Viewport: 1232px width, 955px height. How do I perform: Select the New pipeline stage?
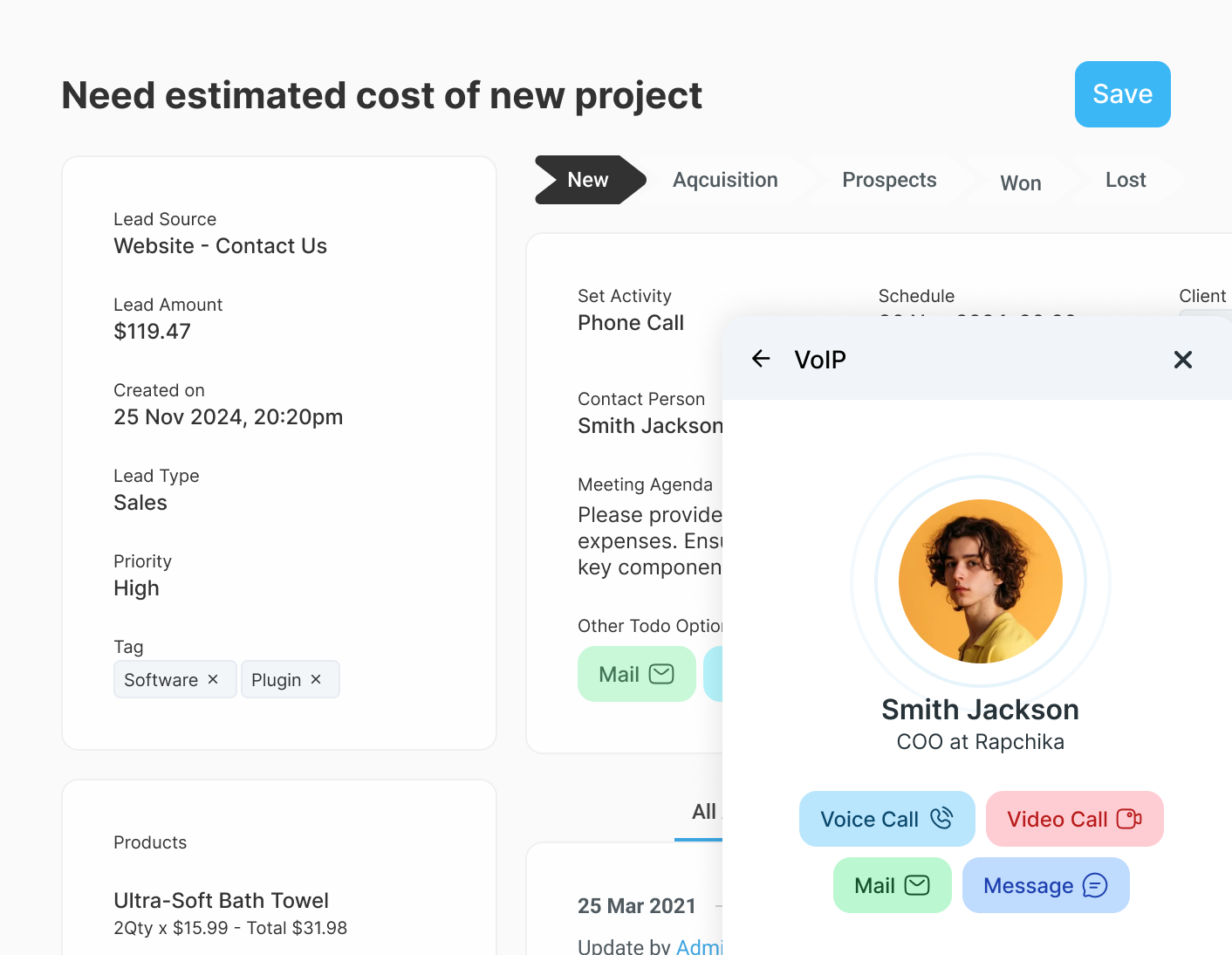588,180
